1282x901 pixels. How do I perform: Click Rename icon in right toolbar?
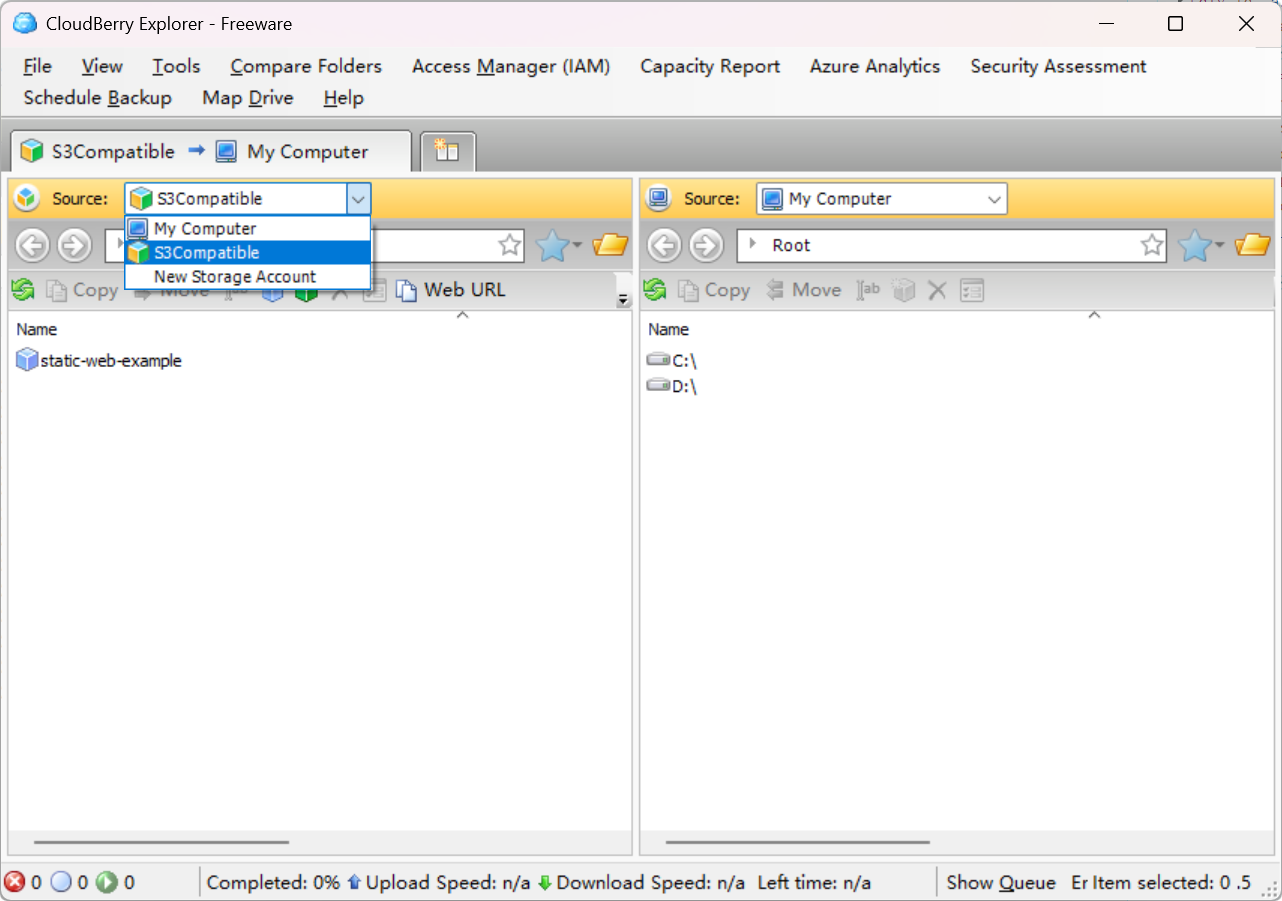coord(868,290)
